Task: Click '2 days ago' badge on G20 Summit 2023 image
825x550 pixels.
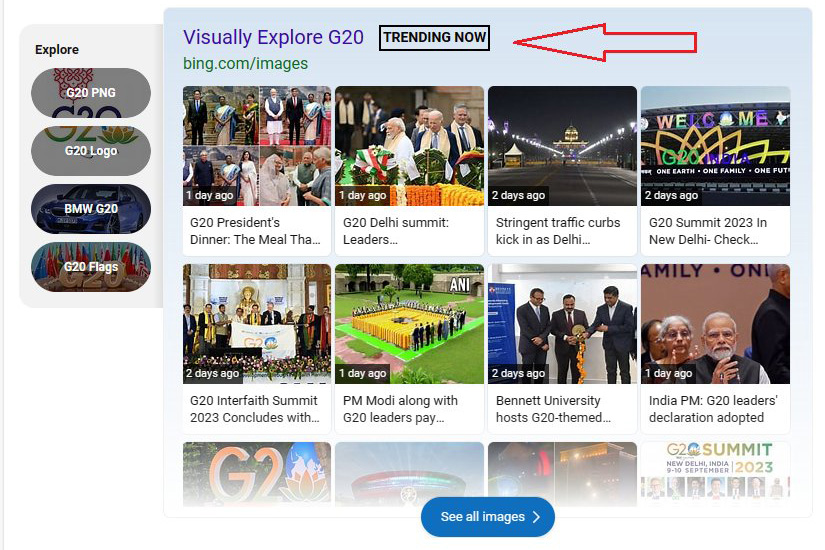Action: coord(671,195)
